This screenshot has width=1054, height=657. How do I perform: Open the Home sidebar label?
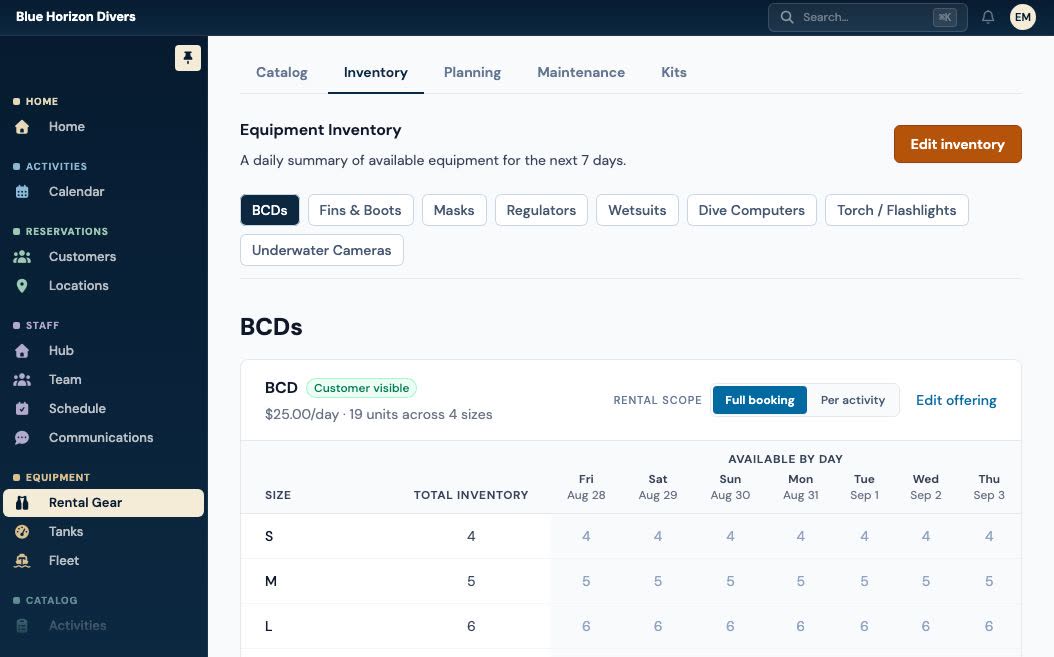(67, 126)
